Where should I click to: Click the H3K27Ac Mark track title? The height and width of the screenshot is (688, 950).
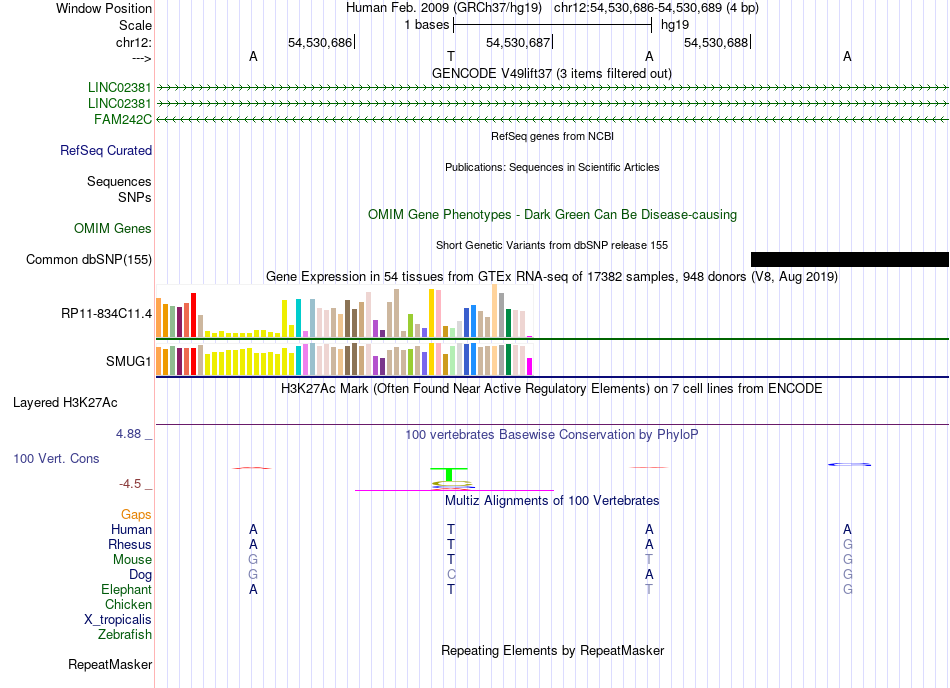pyautogui.click(x=551, y=388)
